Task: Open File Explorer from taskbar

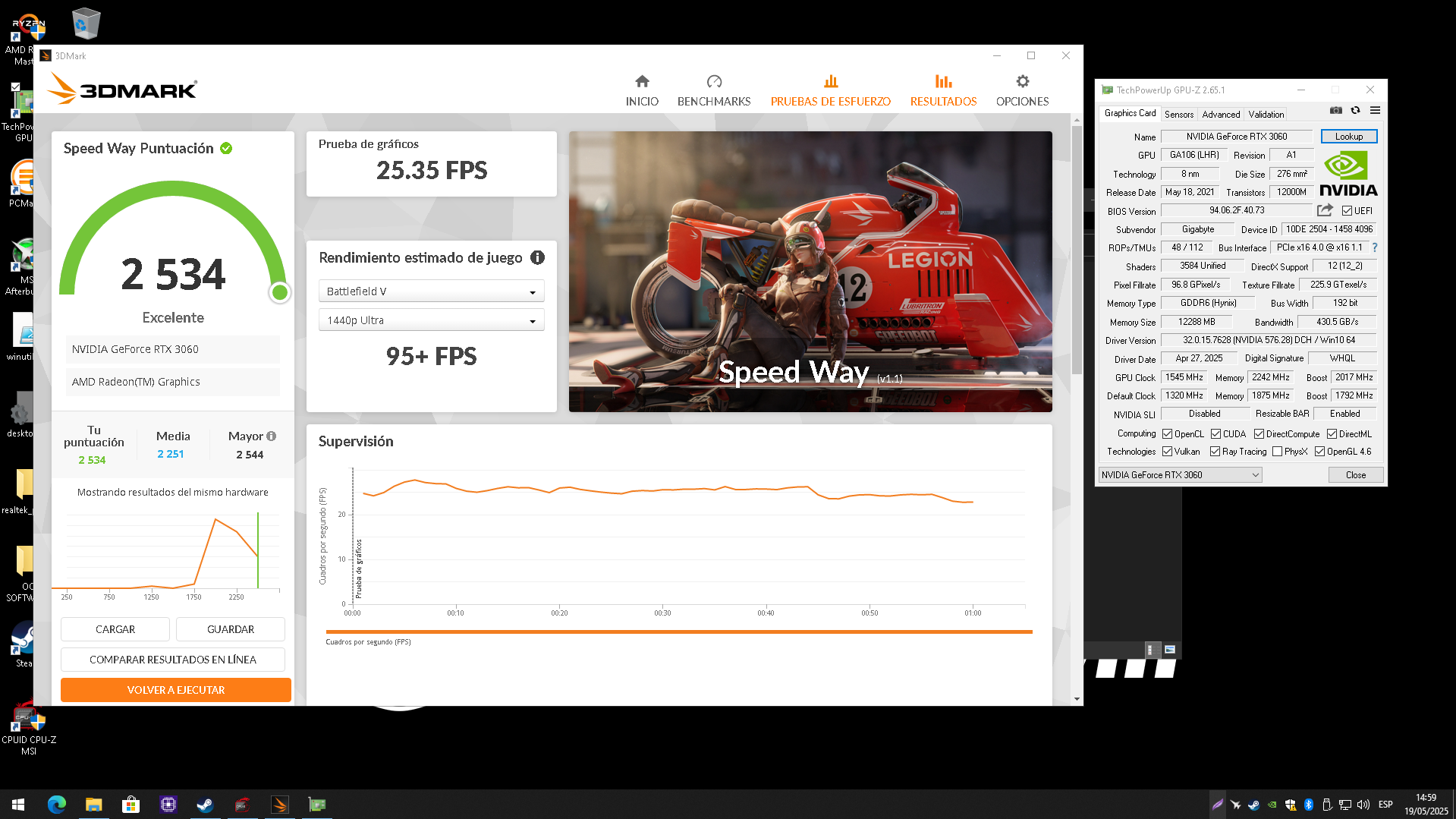Action: pyautogui.click(x=93, y=805)
